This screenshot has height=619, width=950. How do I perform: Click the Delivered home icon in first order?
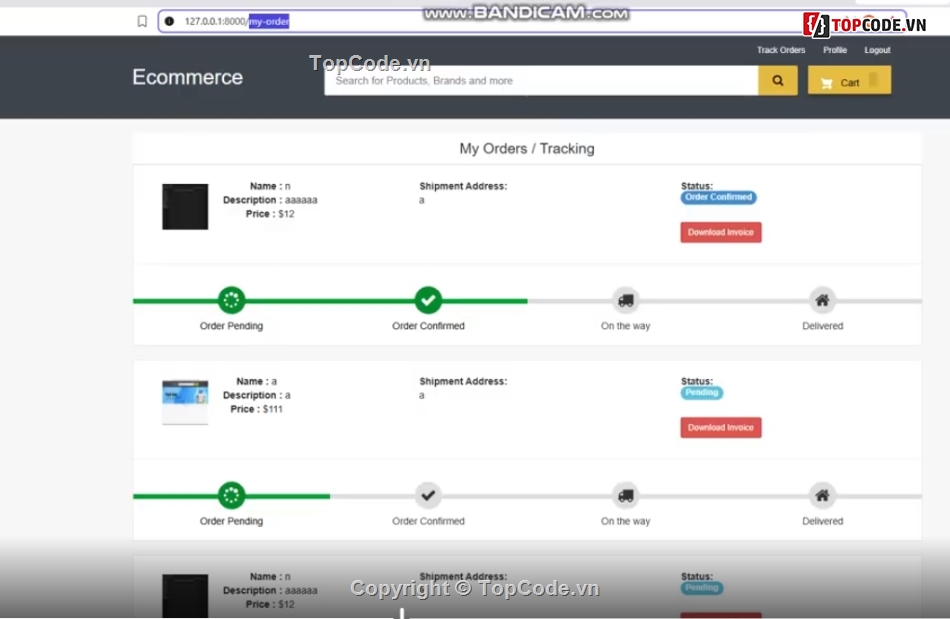pyautogui.click(x=822, y=300)
